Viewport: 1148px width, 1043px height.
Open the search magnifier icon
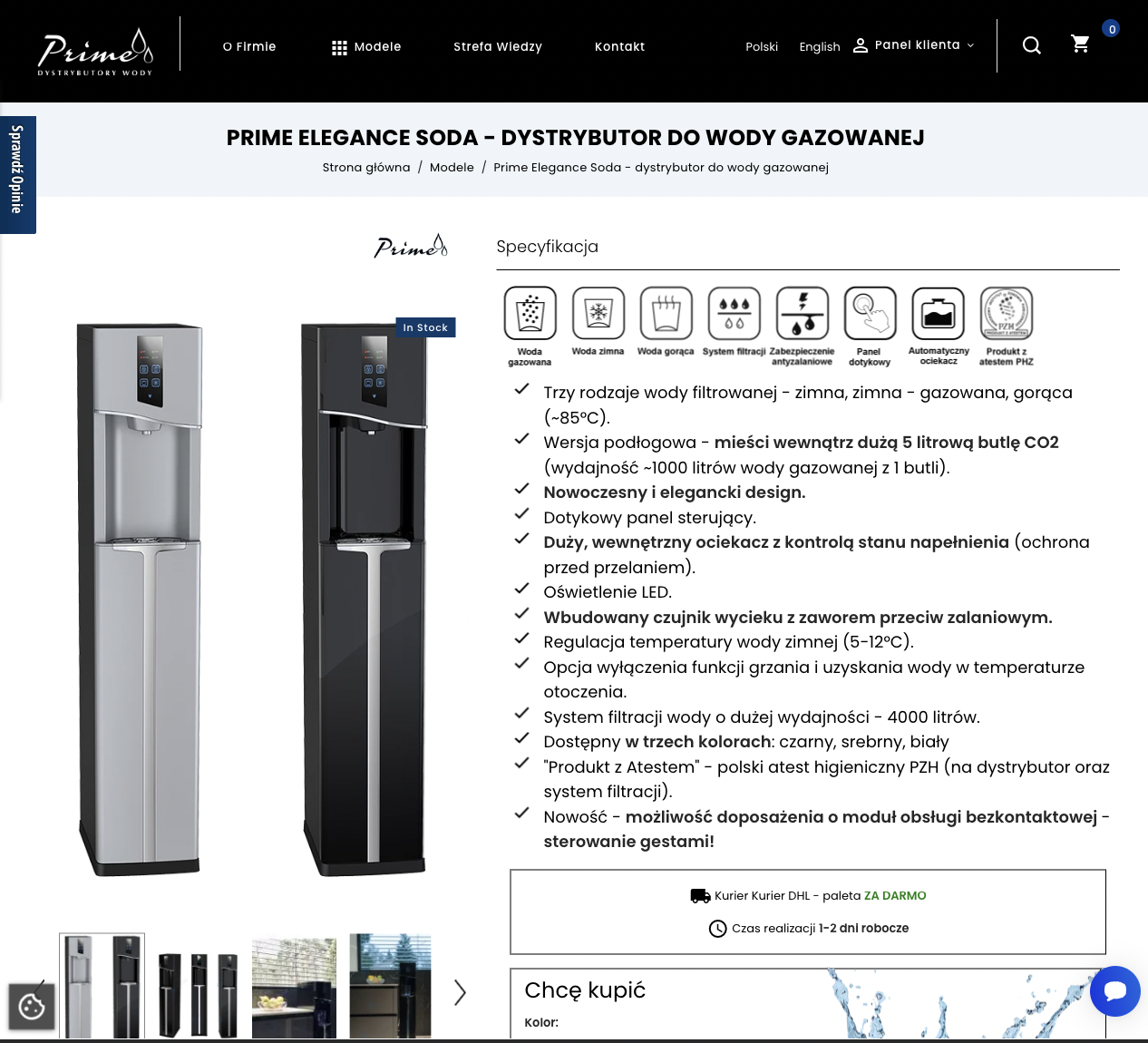click(1032, 45)
